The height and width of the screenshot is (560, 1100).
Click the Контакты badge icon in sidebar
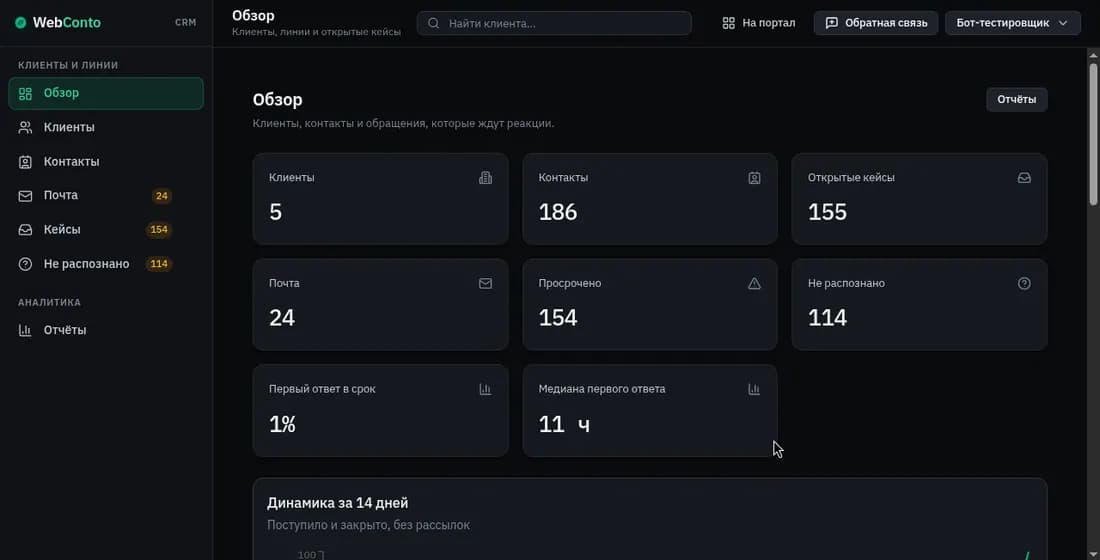pos(25,161)
